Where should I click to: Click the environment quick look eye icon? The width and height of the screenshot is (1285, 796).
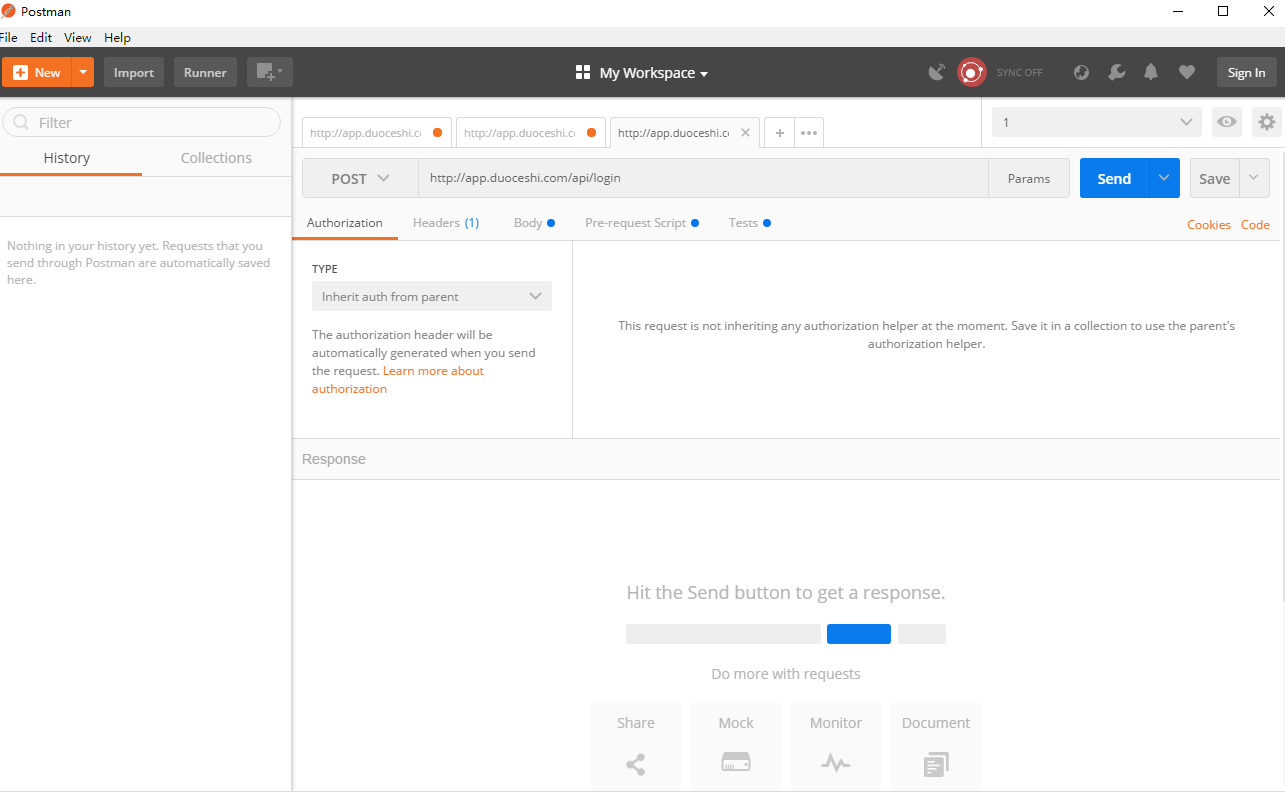(1227, 122)
